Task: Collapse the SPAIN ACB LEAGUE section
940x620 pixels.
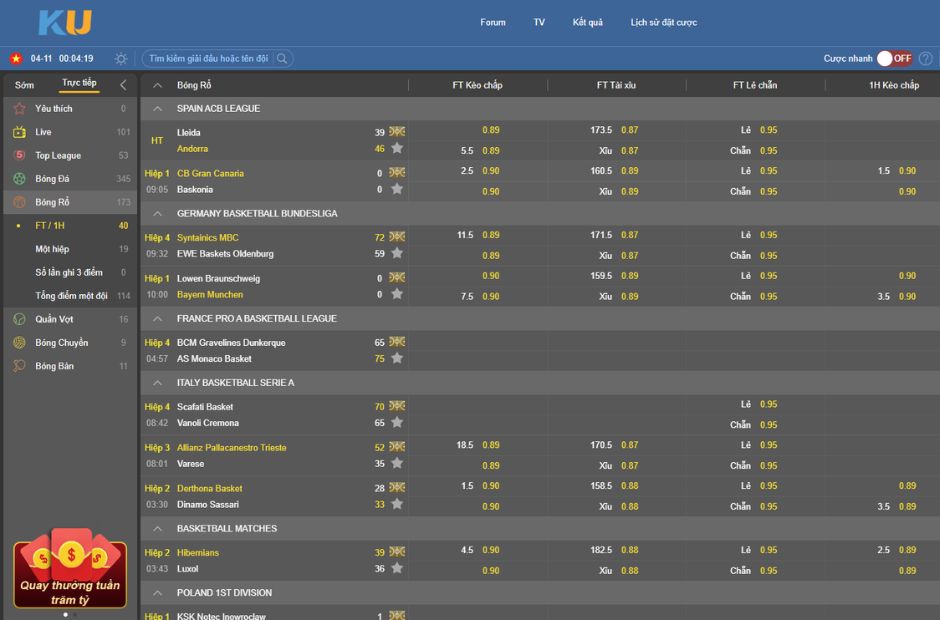Action: [157, 109]
